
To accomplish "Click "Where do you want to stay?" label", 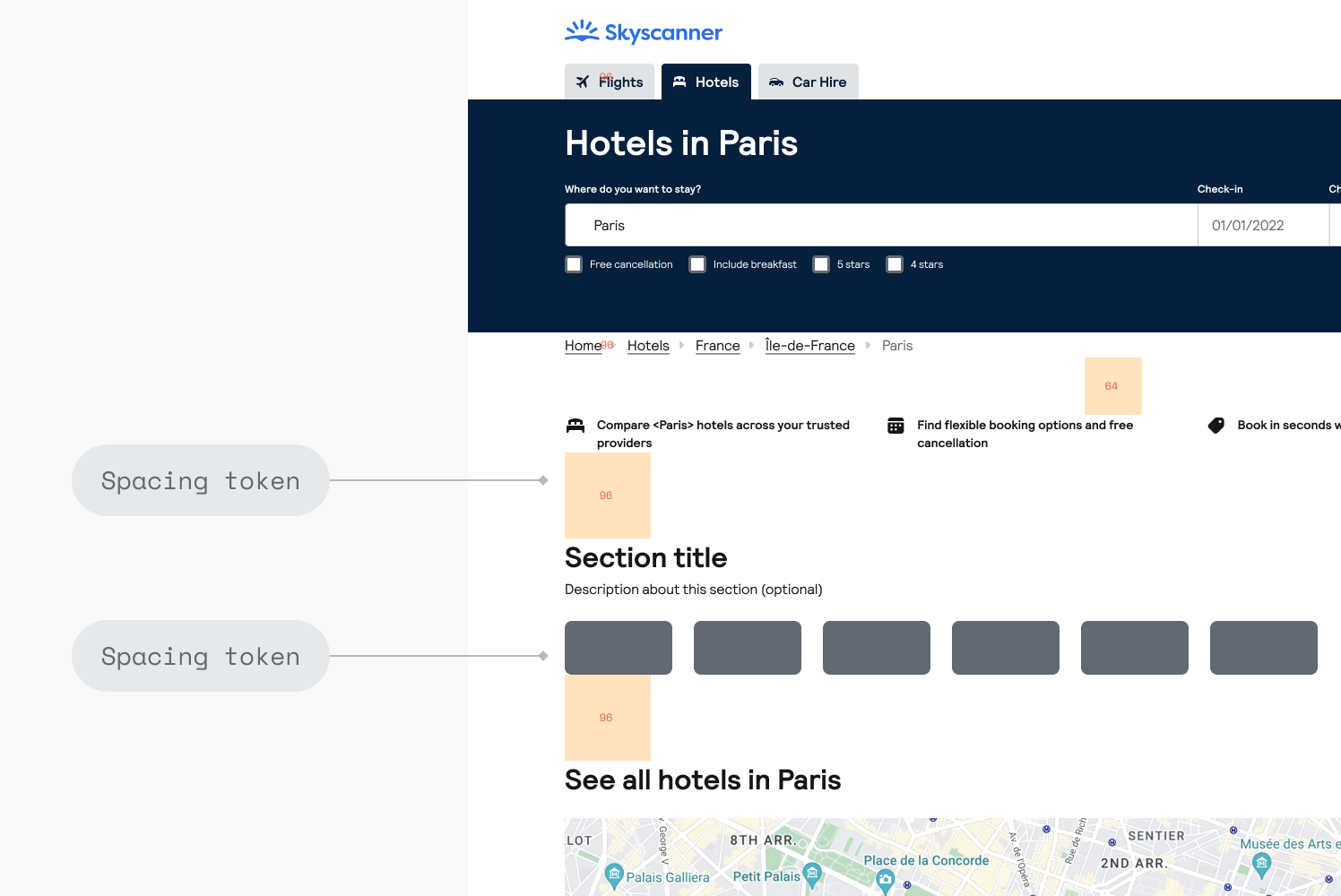I will 633,189.
